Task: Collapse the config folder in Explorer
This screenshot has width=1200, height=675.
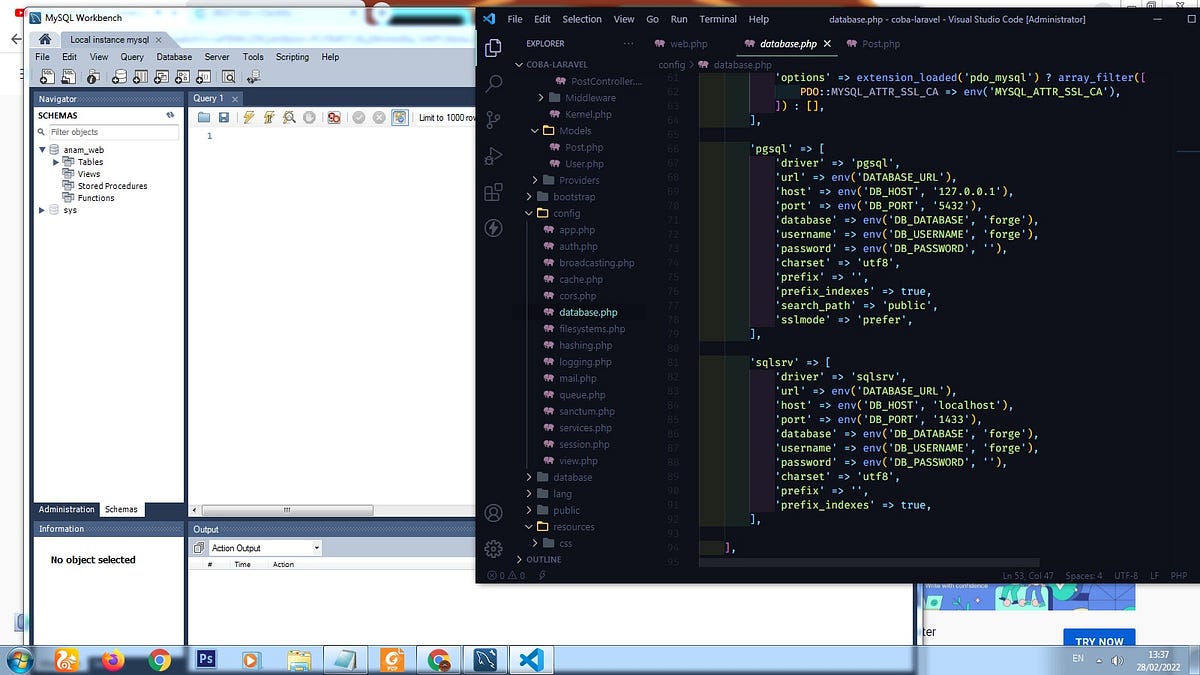Action: tap(566, 213)
